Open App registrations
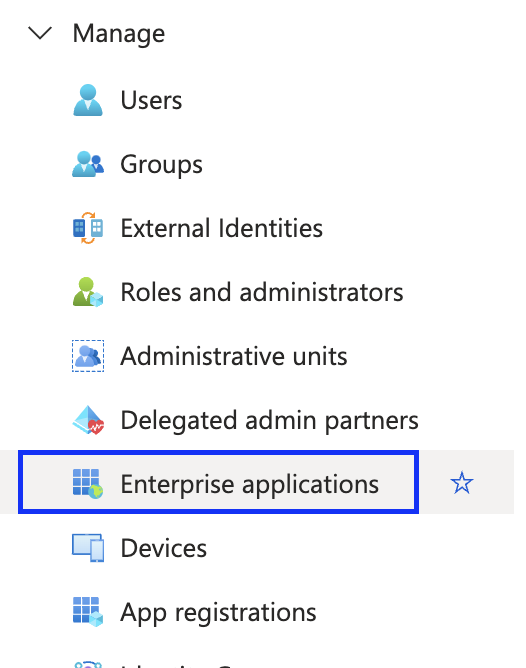Image resolution: width=526 pixels, height=668 pixels. point(218,613)
